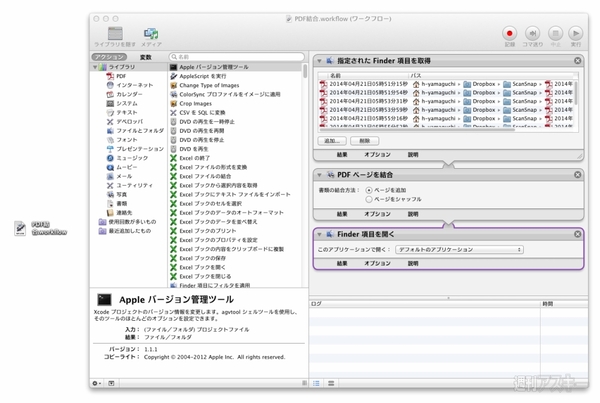
Task: Collapse the ライブラリ tree triangle
Action: point(95,67)
